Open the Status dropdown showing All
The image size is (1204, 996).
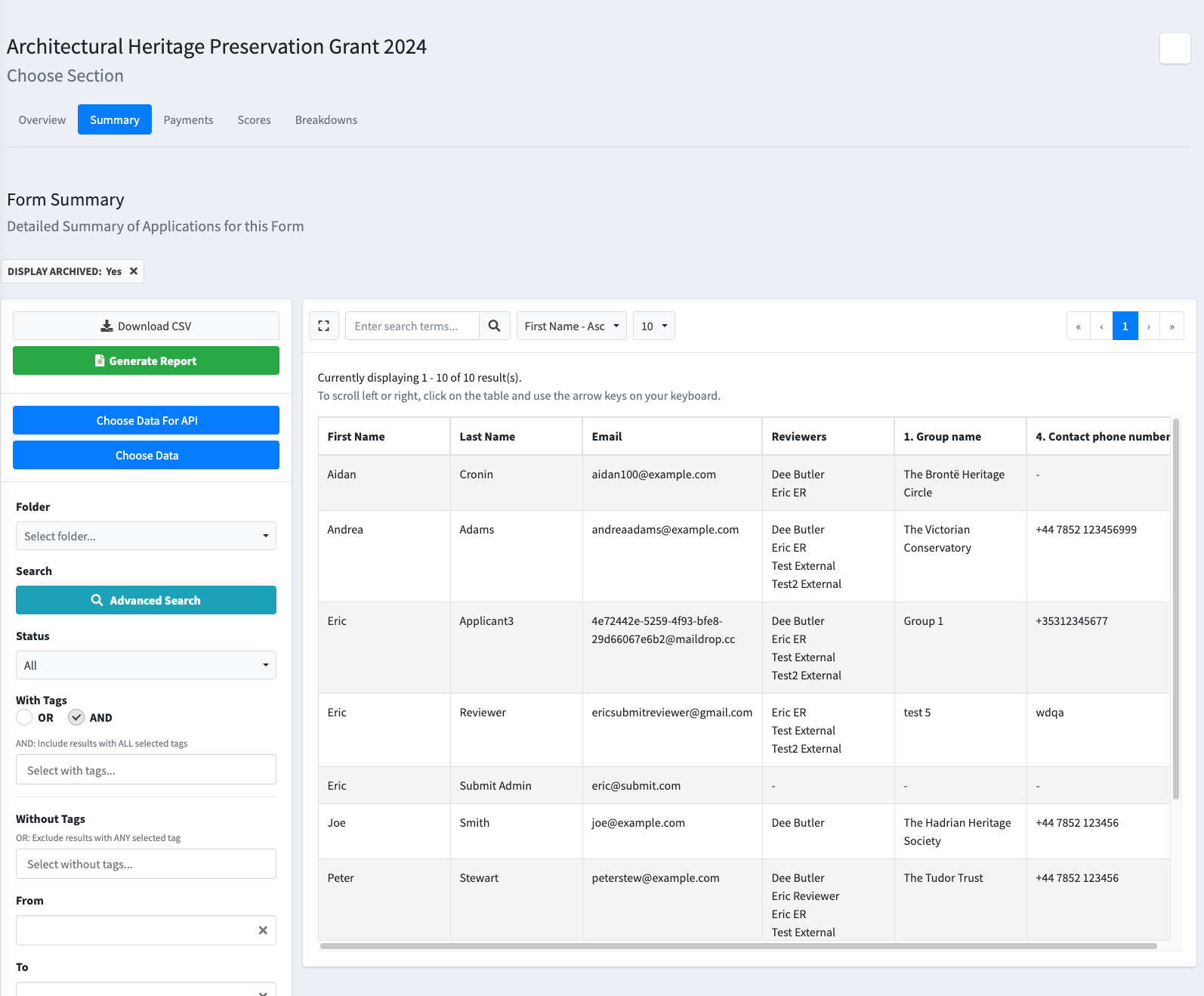coord(146,665)
